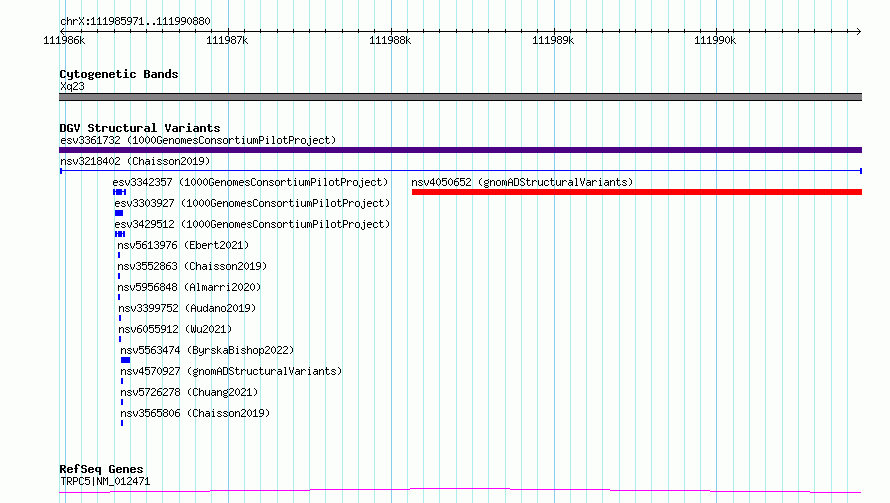This screenshot has width=890, height=503.
Task: Click the nsv4570927 (gnomADStructuralVariants) label
Action: pyautogui.click(x=231, y=371)
